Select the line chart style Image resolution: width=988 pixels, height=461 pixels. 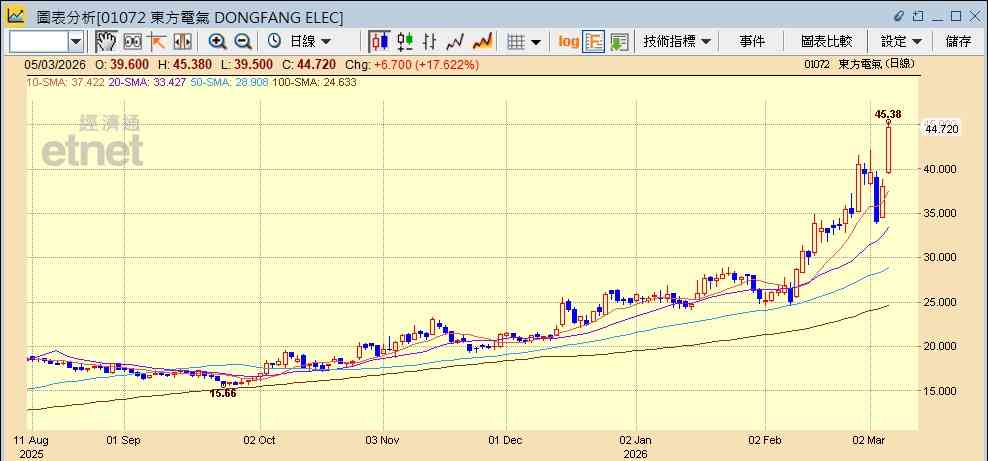pyautogui.click(x=455, y=42)
